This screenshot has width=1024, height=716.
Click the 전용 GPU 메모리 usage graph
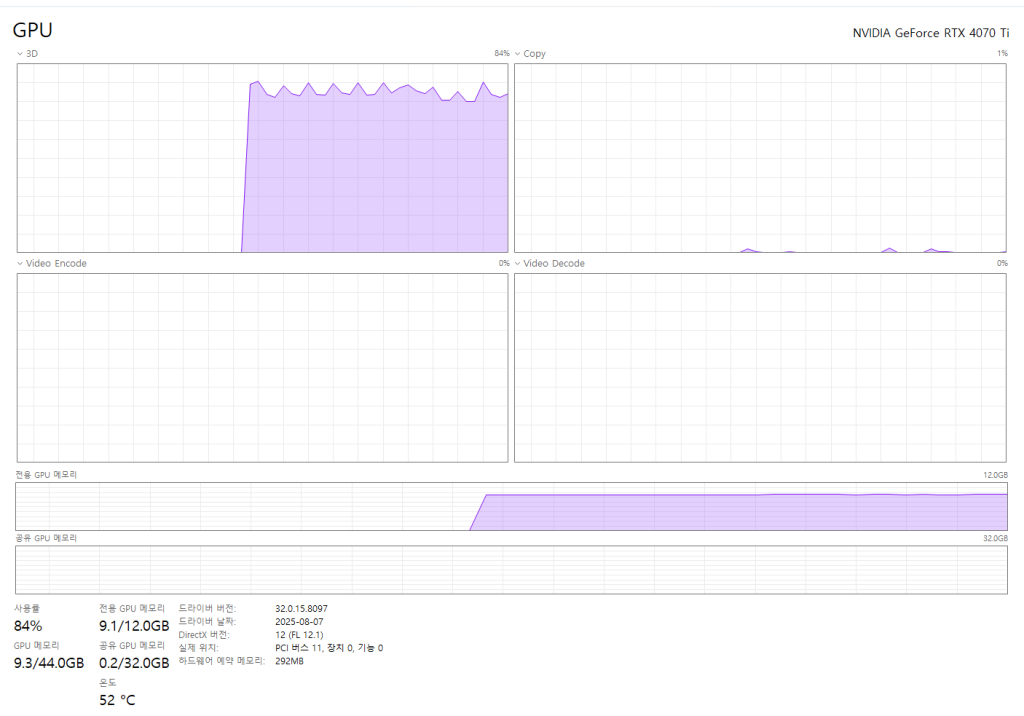click(x=511, y=506)
